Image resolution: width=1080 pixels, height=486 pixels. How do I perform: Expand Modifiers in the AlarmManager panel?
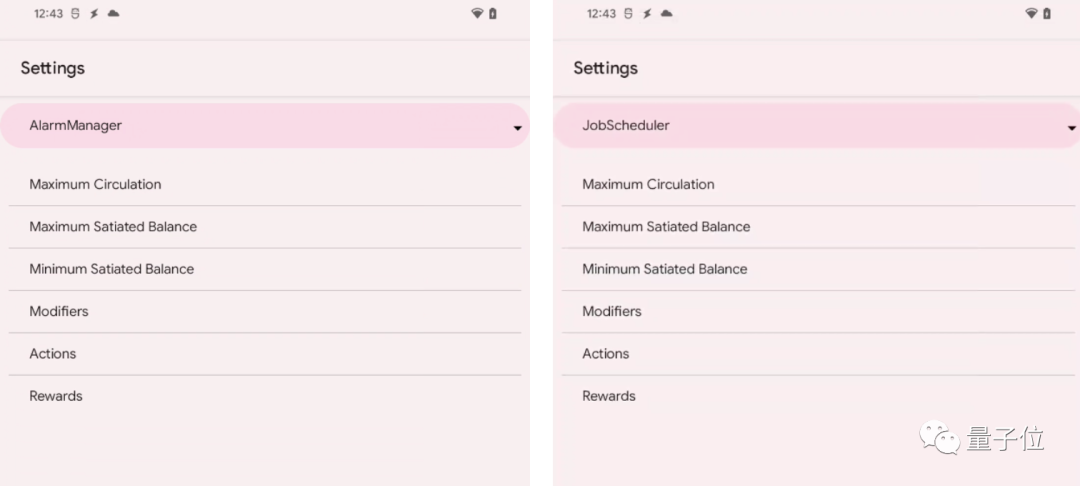click(x=59, y=311)
